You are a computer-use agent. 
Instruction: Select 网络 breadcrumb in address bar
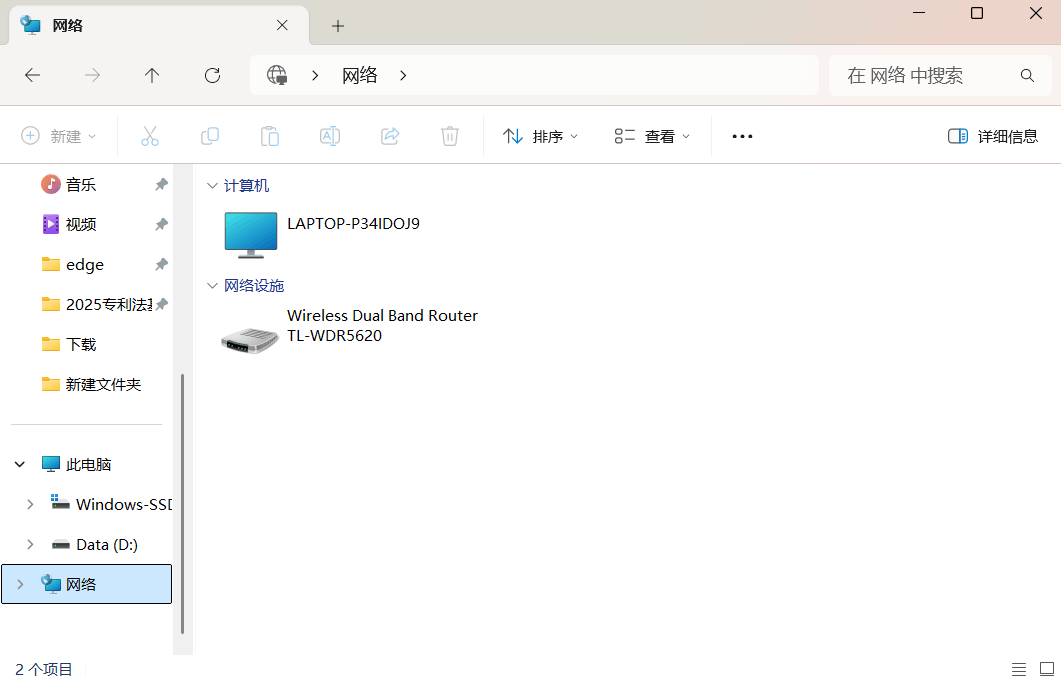[x=359, y=75]
